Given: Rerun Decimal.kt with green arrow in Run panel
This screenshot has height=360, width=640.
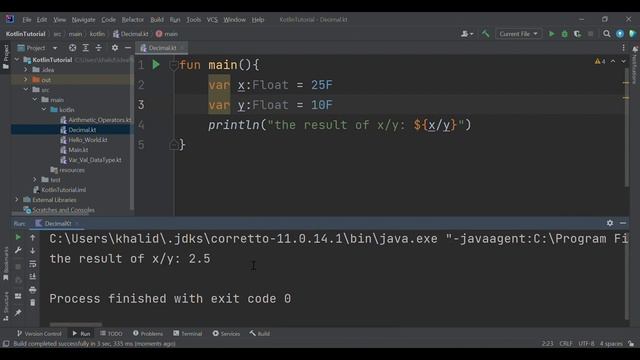Looking at the screenshot, I should [x=18, y=237].
